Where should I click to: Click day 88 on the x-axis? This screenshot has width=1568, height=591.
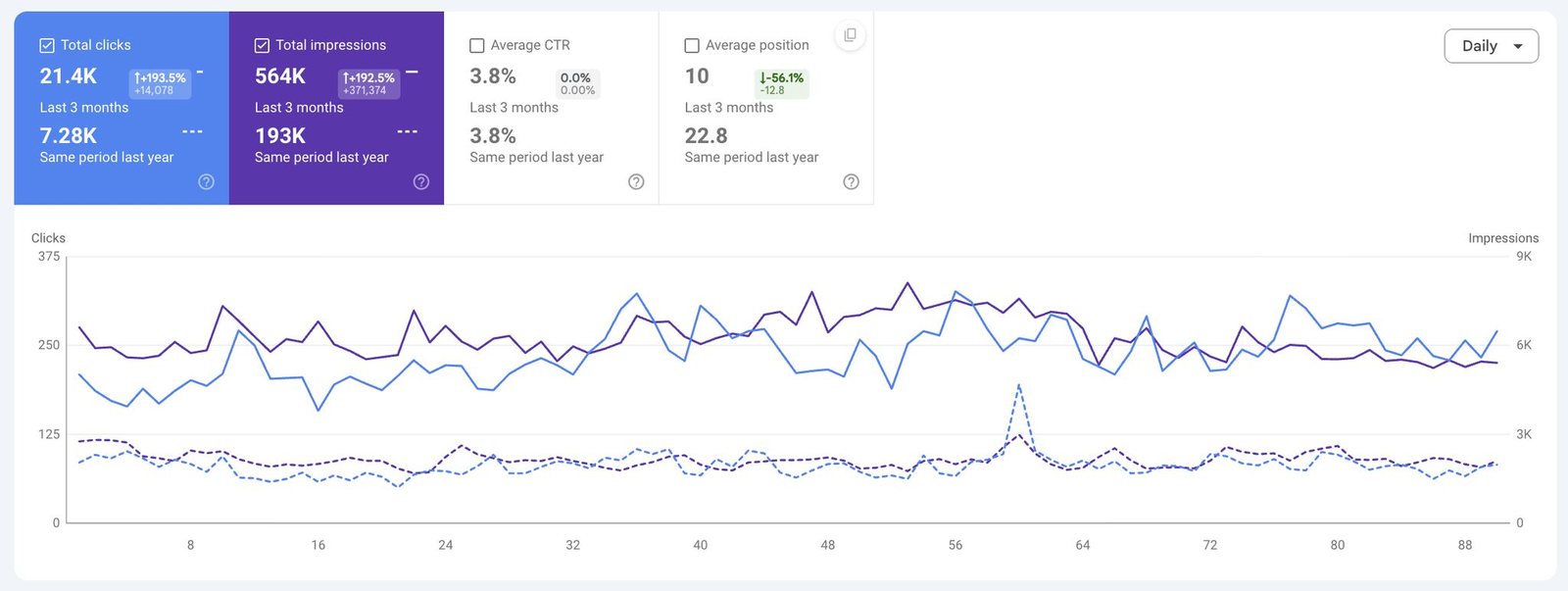[x=1465, y=545]
